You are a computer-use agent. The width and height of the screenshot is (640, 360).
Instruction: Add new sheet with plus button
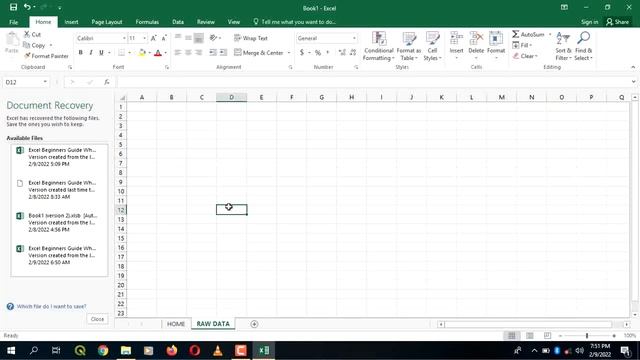254,324
